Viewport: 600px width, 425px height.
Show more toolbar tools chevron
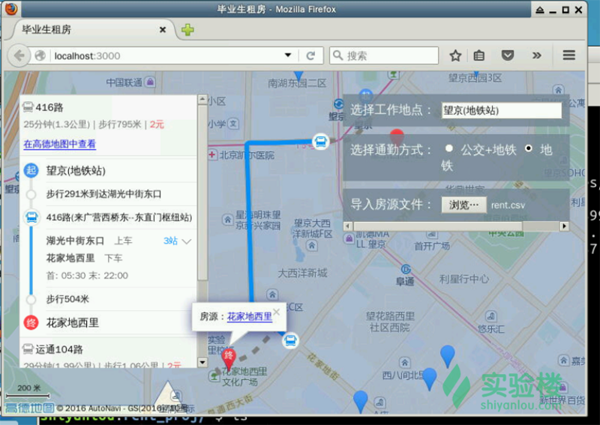point(537,56)
